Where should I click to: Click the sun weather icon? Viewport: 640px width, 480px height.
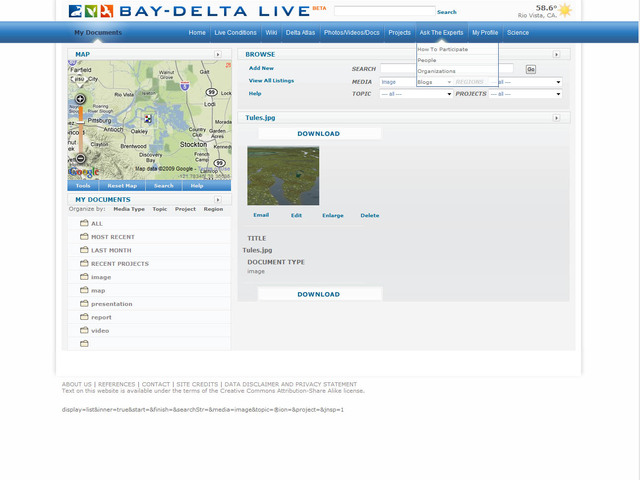[565, 10]
